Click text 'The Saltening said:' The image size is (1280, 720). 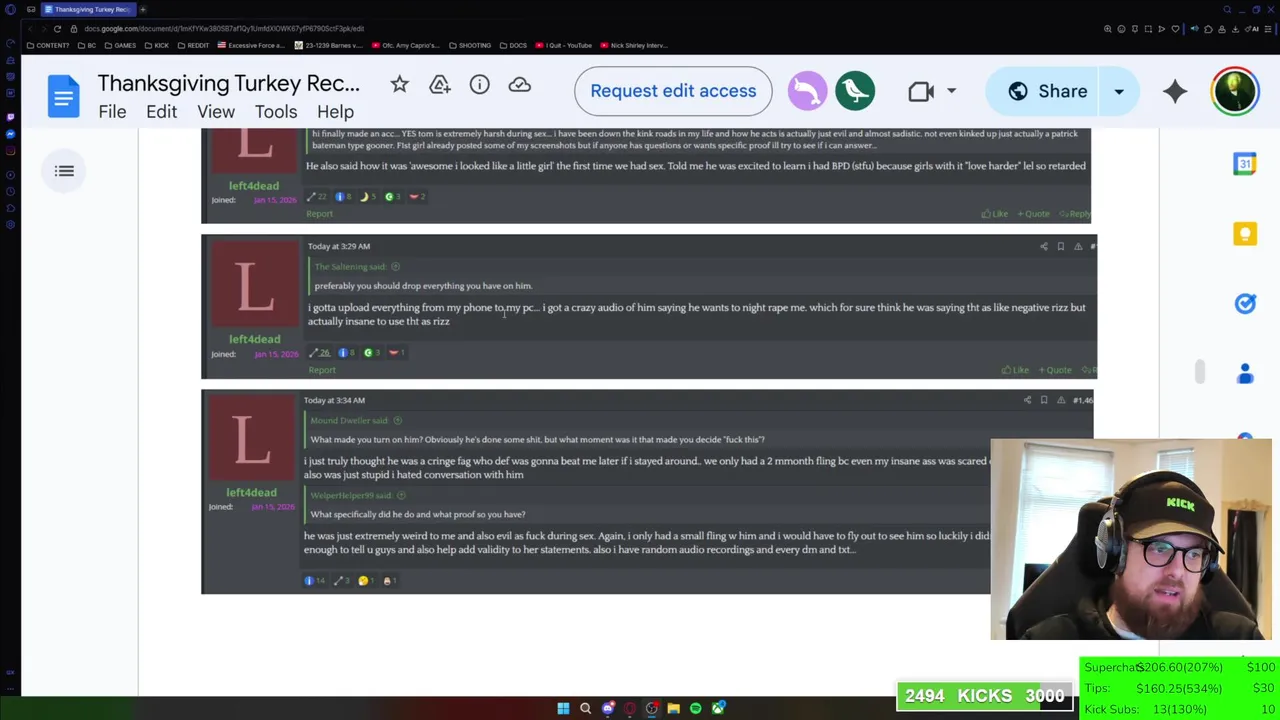[x=350, y=267]
